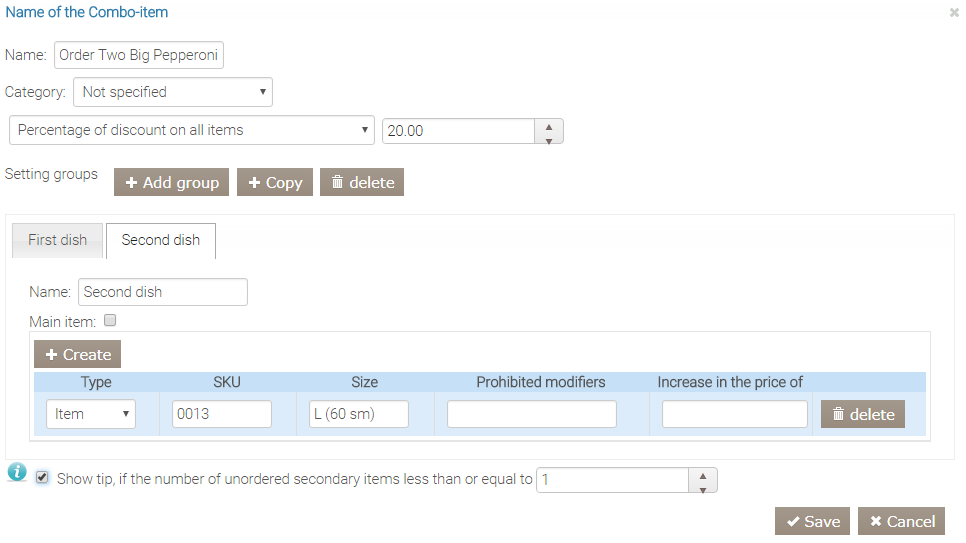Close the Combo-item dialog with the X icon
This screenshot has height=543, width=966.
[x=954, y=13]
